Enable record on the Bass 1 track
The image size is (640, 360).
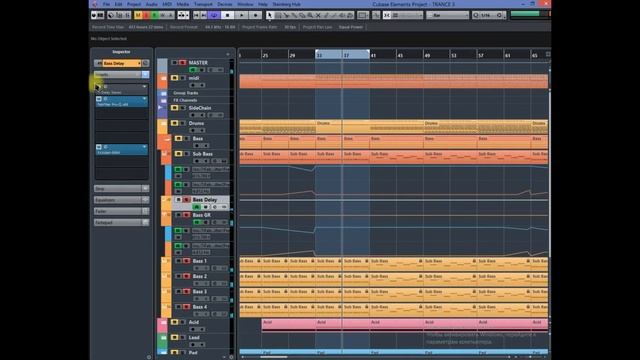[x=187, y=261]
